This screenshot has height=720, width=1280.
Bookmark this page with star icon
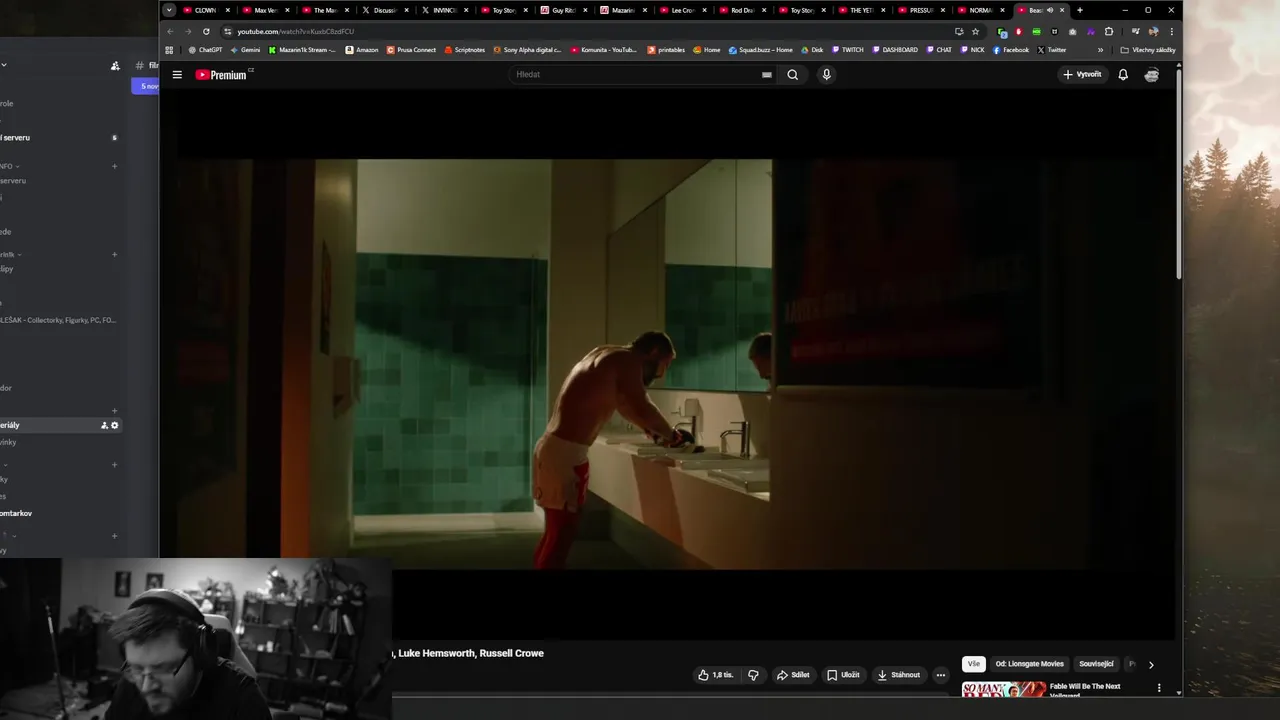(x=976, y=31)
